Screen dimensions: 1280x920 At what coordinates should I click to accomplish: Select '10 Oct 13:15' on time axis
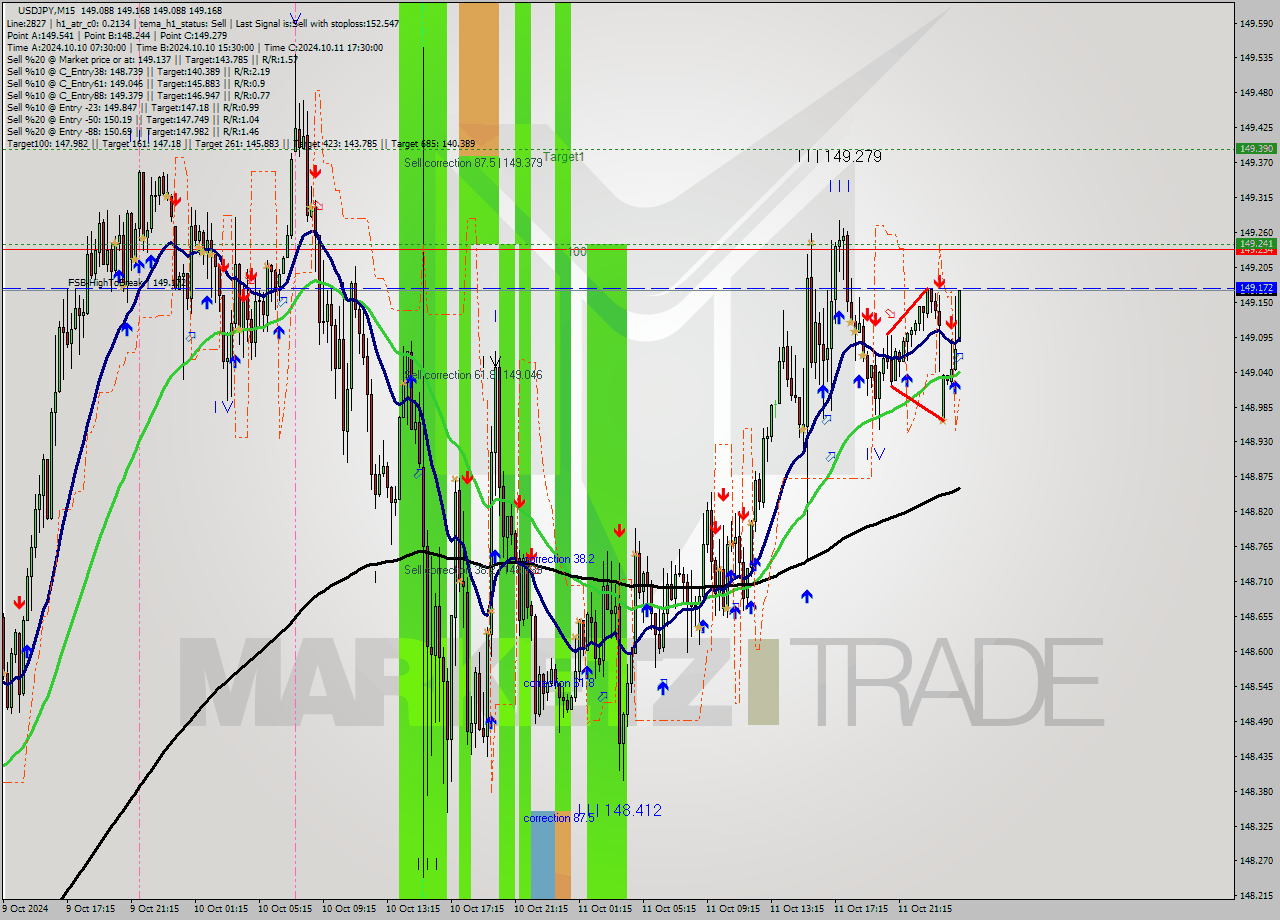click(x=413, y=909)
